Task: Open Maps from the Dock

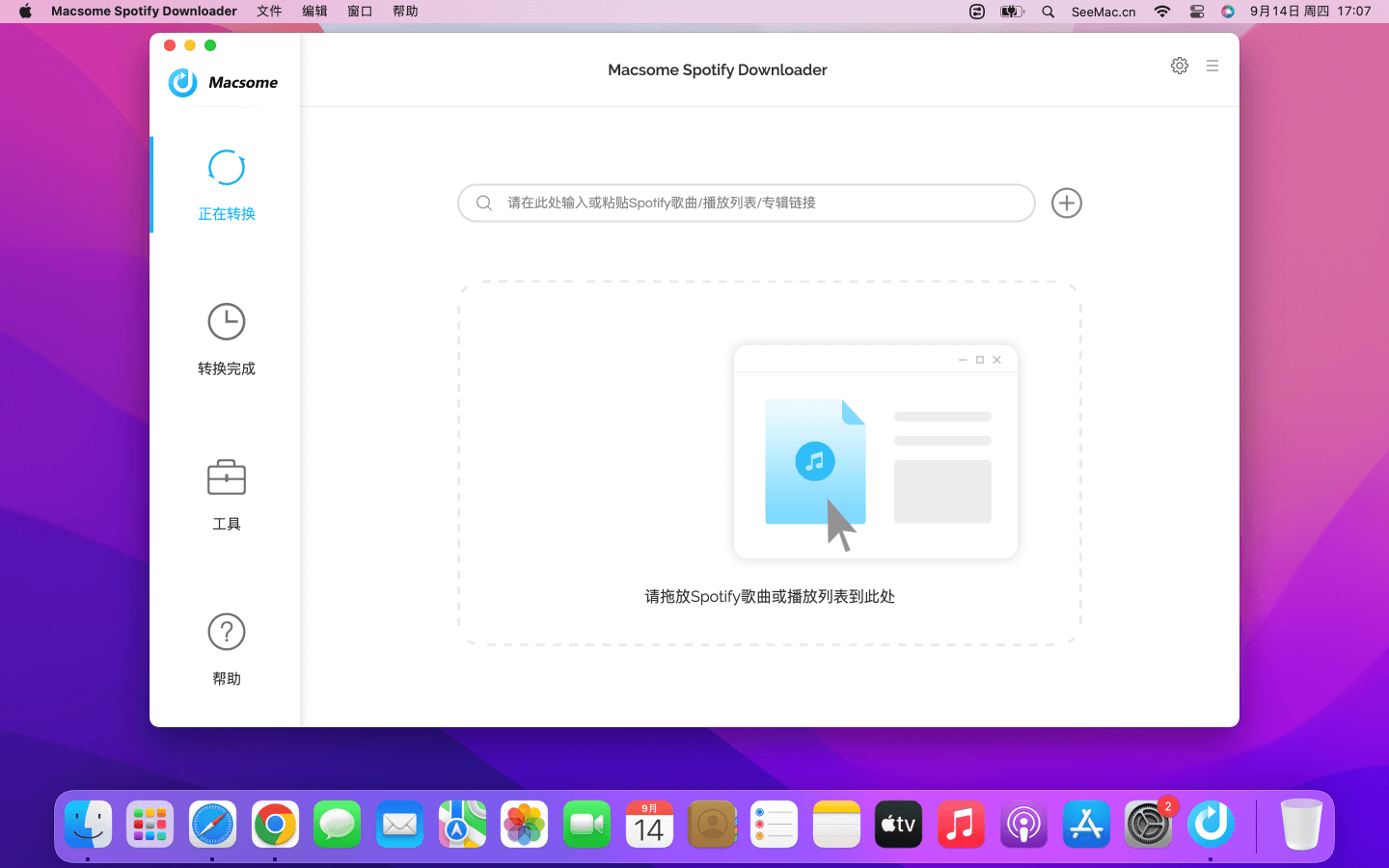Action: [x=462, y=825]
